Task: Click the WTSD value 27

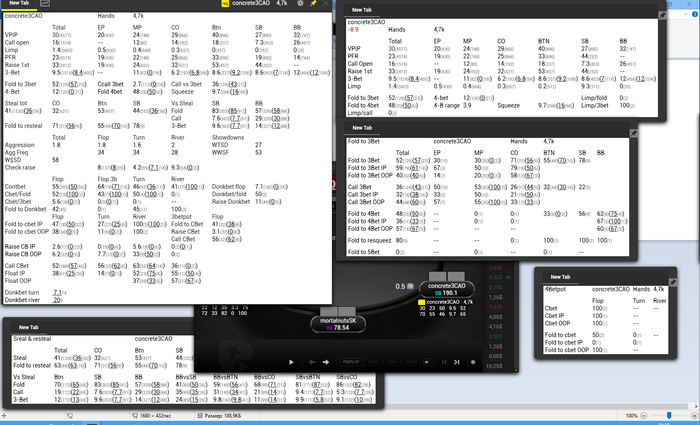Action: point(258,145)
